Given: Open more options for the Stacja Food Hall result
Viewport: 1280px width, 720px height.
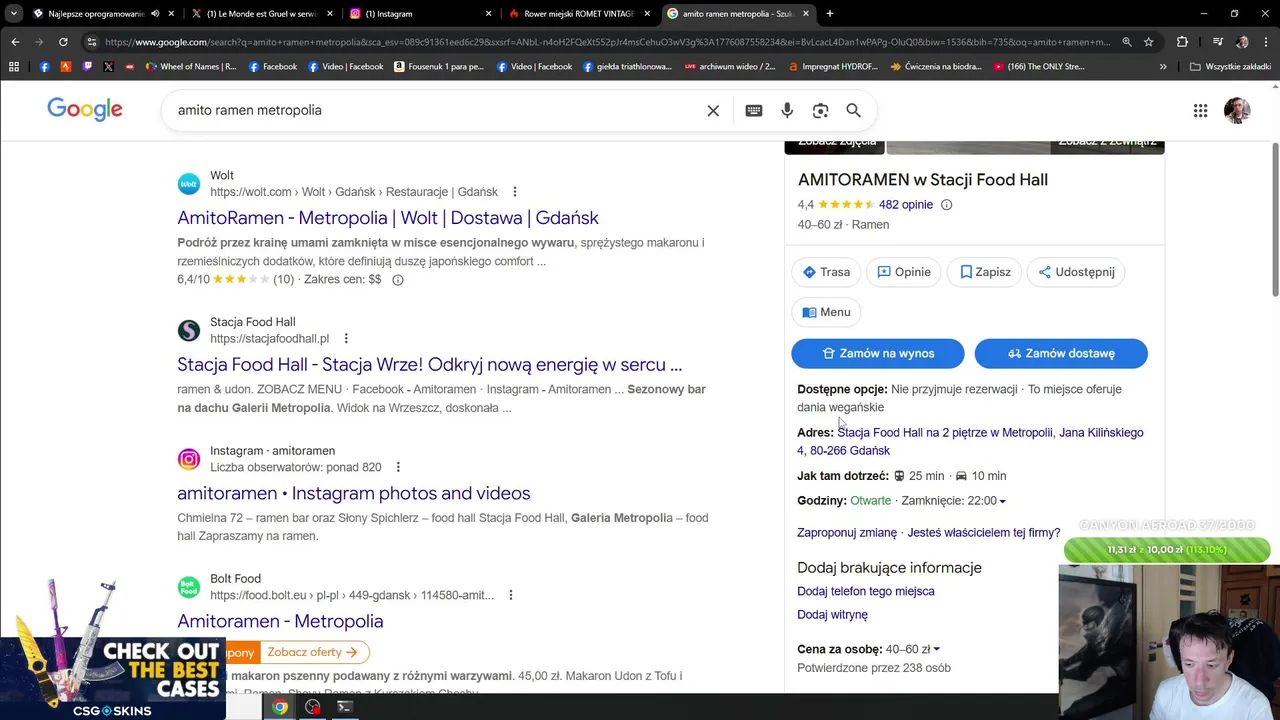Looking at the screenshot, I should 346,339.
